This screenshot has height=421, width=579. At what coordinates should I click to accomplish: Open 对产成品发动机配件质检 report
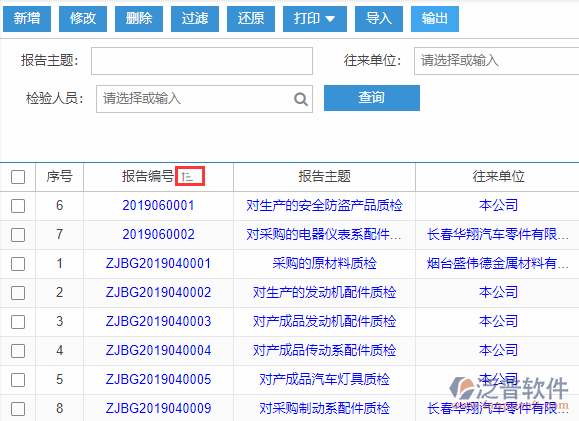tap(325, 321)
